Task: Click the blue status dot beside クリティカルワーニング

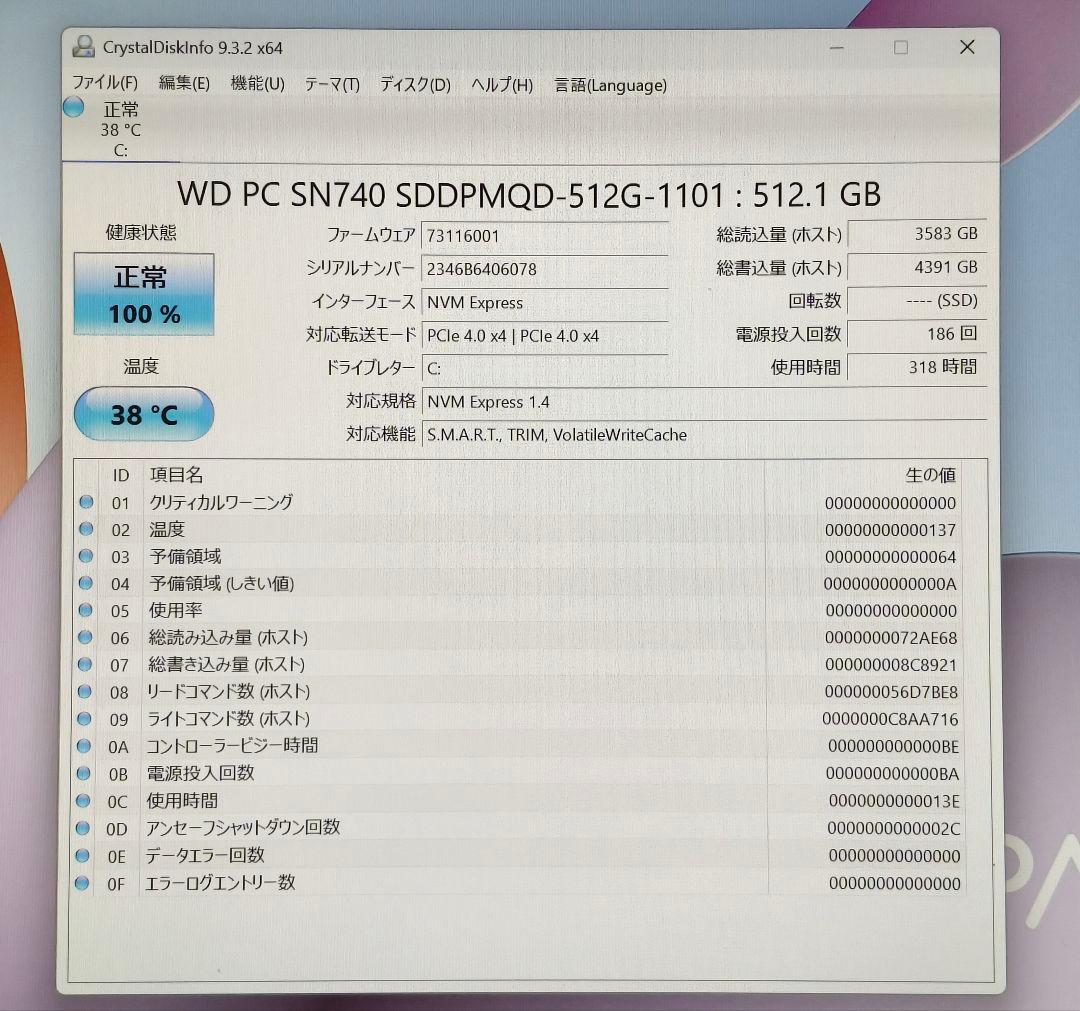Action: pos(85,502)
